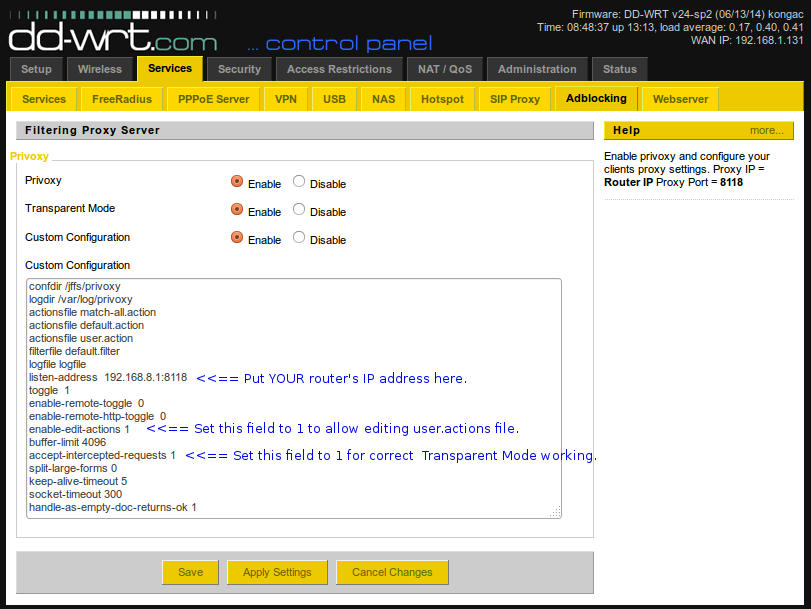
Task: Disable Custom Configuration radio button
Action: 298,237
